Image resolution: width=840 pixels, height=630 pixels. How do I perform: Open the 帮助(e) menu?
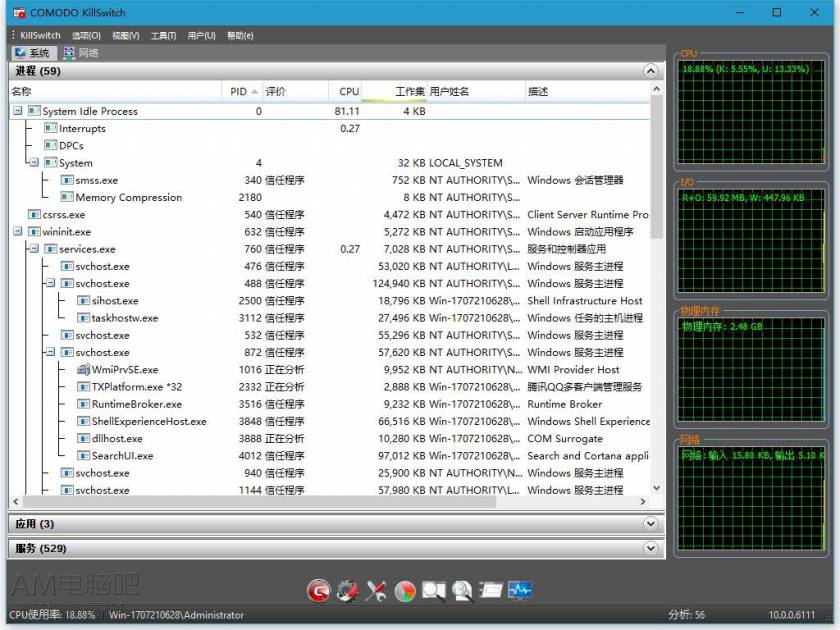tap(240, 35)
